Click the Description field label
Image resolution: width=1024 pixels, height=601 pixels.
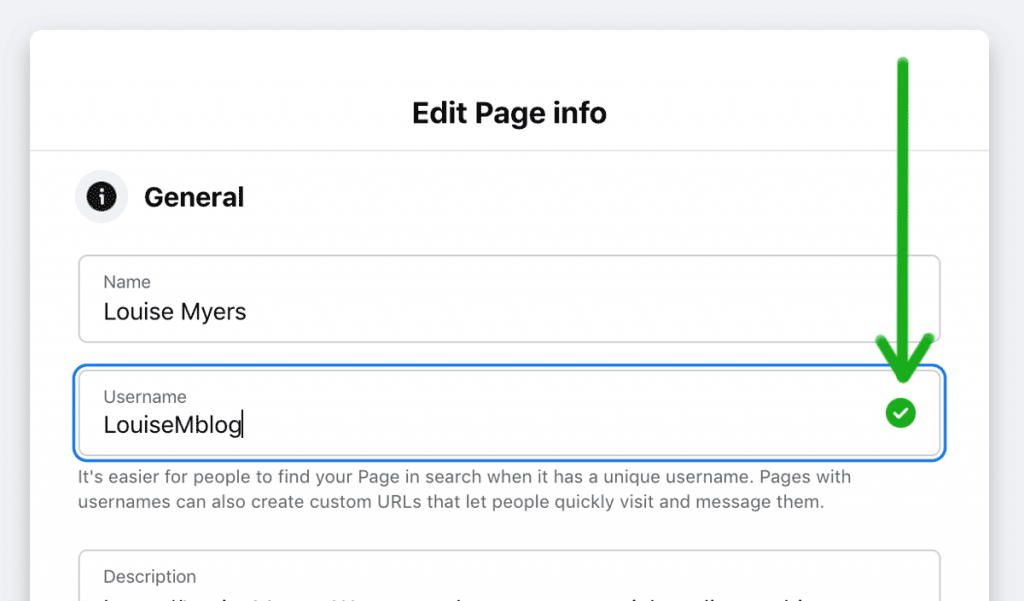150,576
